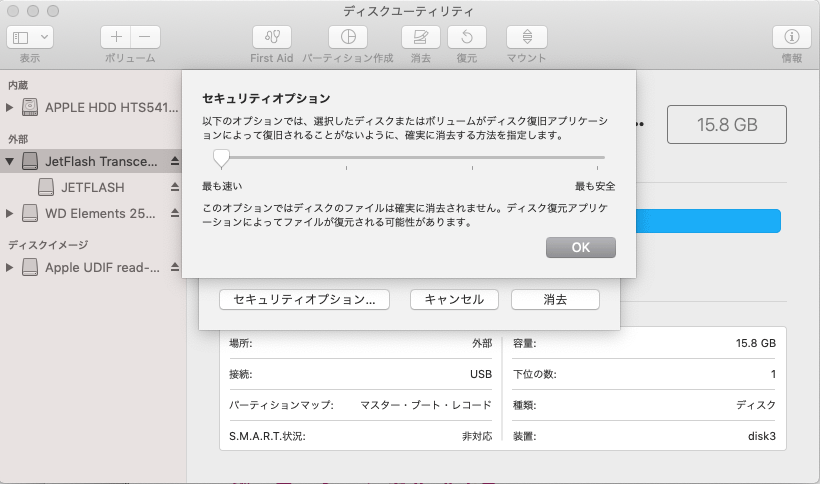
Task: Click the 復元 restore toolbar icon
Action: 467,37
